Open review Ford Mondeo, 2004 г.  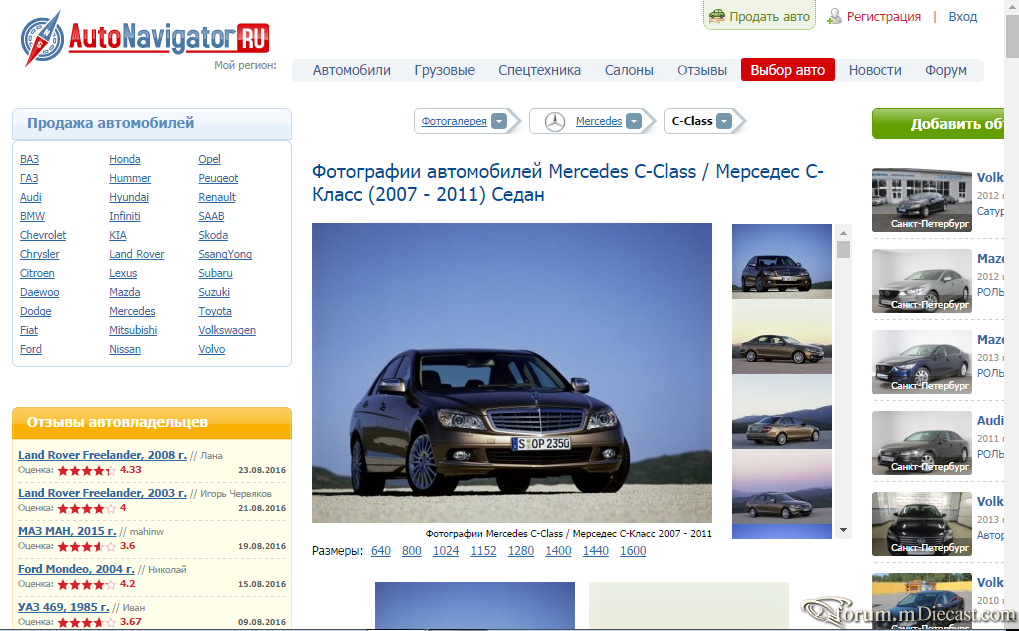76,569
